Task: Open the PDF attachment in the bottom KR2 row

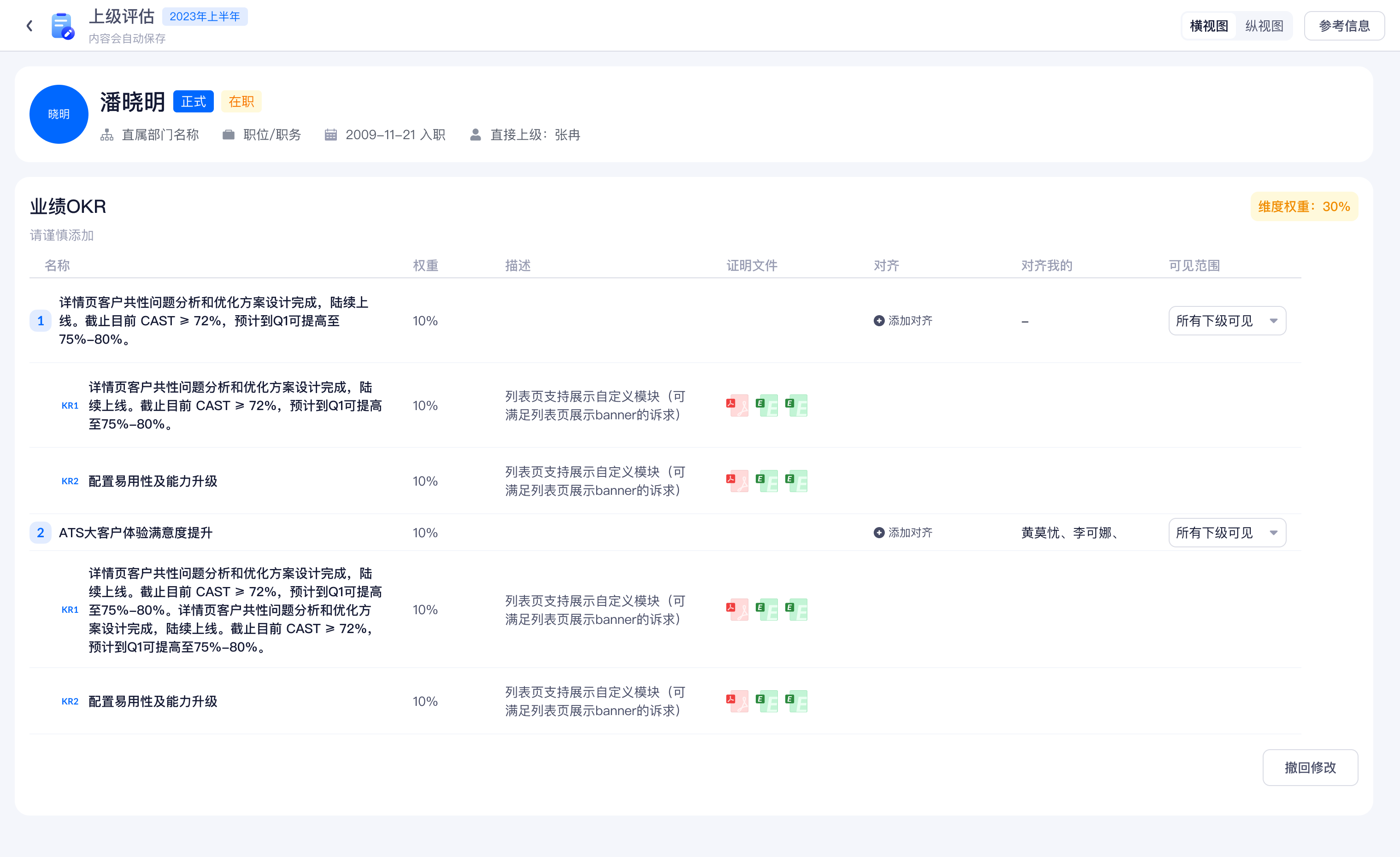Action: pyautogui.click(x=737, y=701)
